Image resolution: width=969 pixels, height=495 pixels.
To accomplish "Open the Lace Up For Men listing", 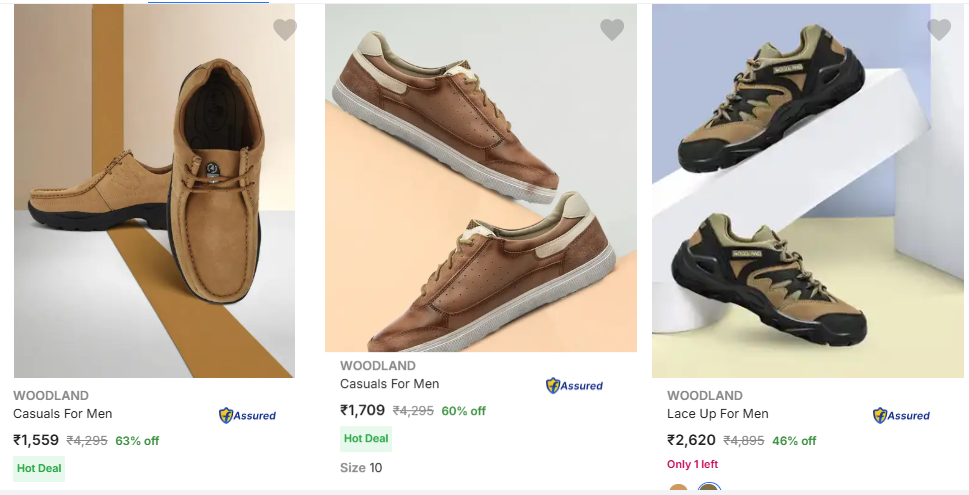I will (x=718, y=414).
